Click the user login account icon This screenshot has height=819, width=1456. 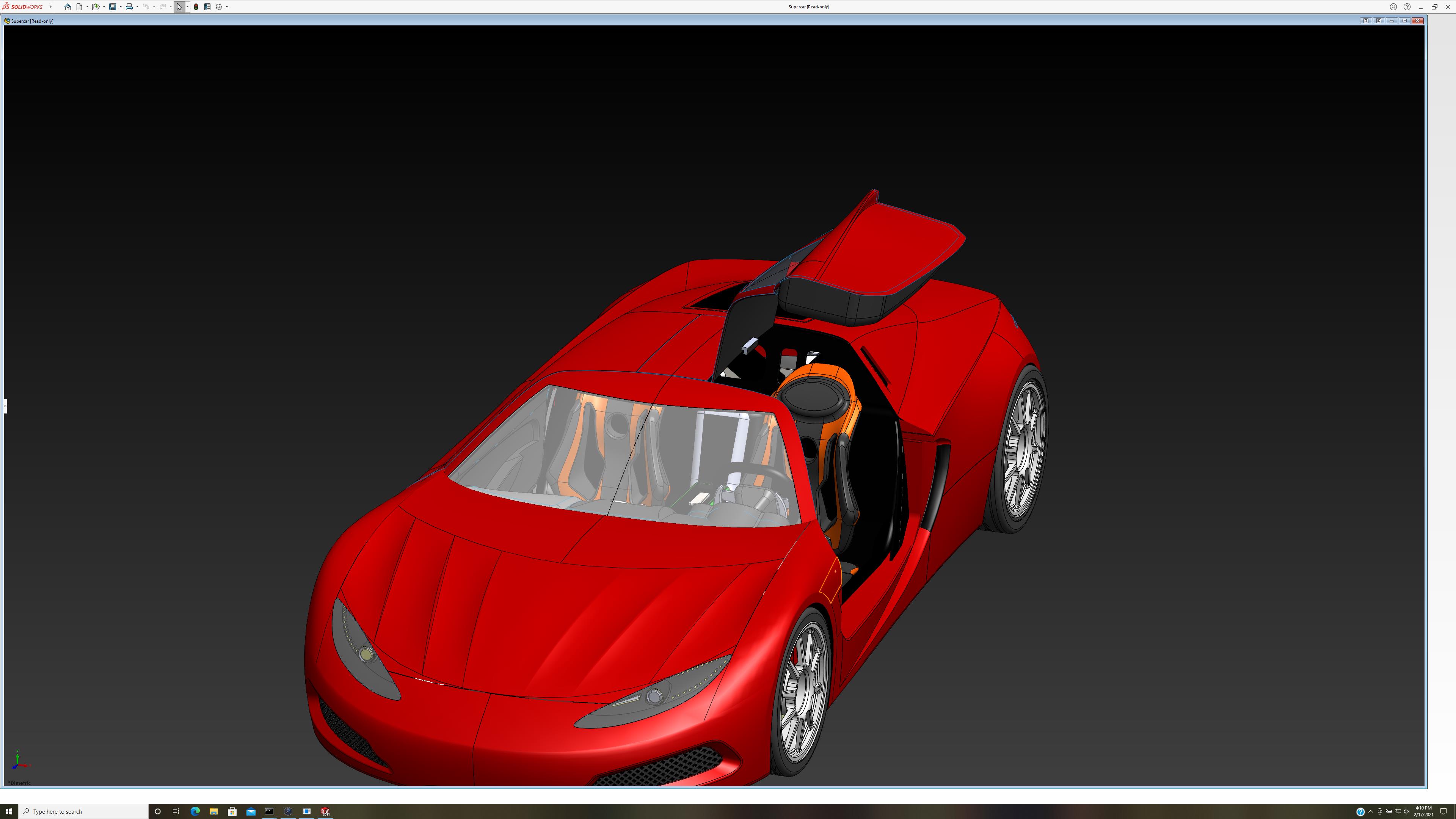click(x=1393, y=7)
